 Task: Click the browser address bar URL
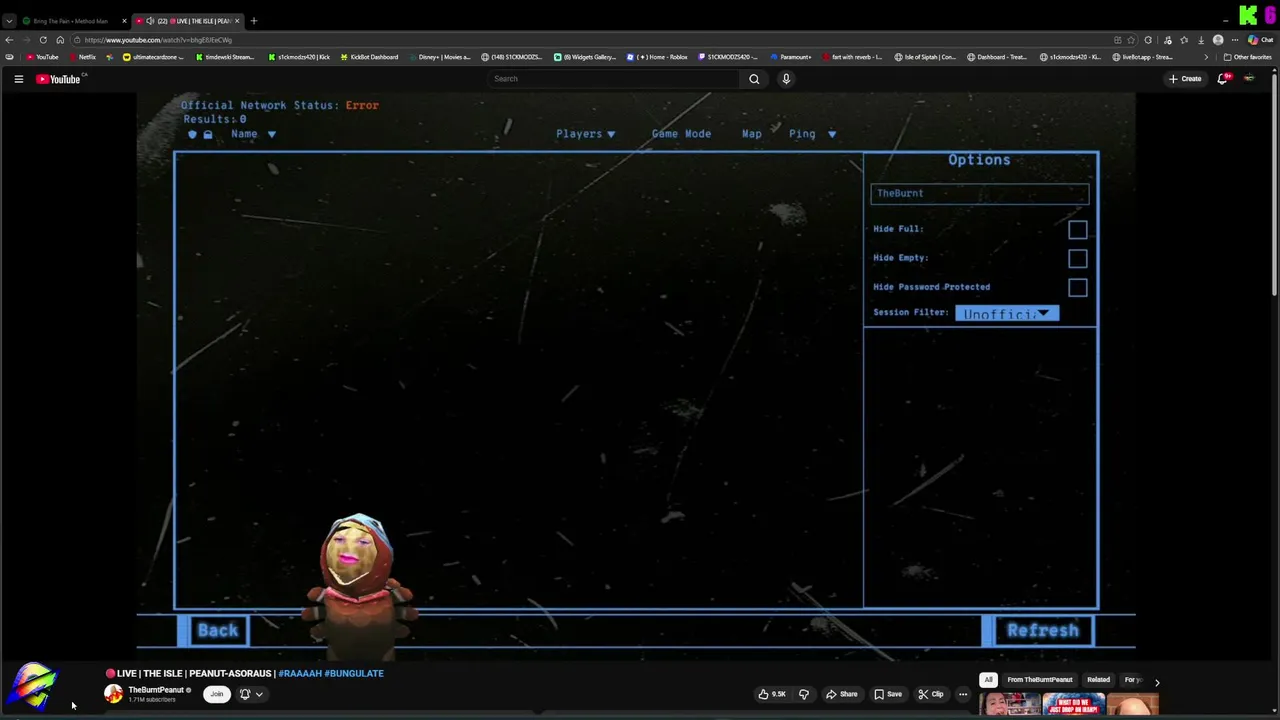click(x=158, y=40)
